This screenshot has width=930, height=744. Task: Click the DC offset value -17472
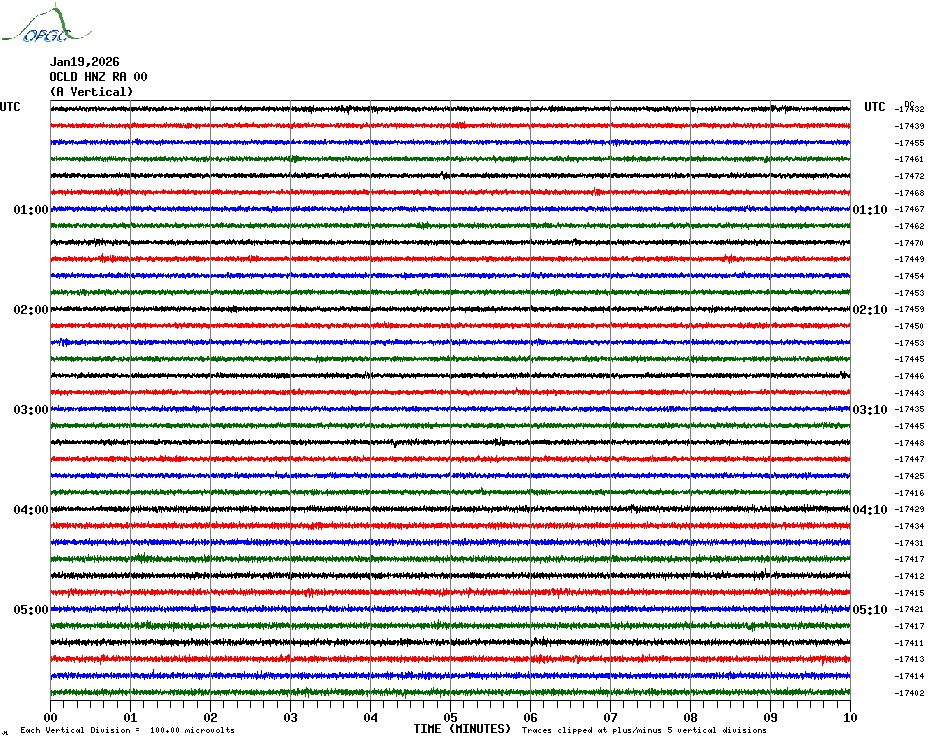909,176
